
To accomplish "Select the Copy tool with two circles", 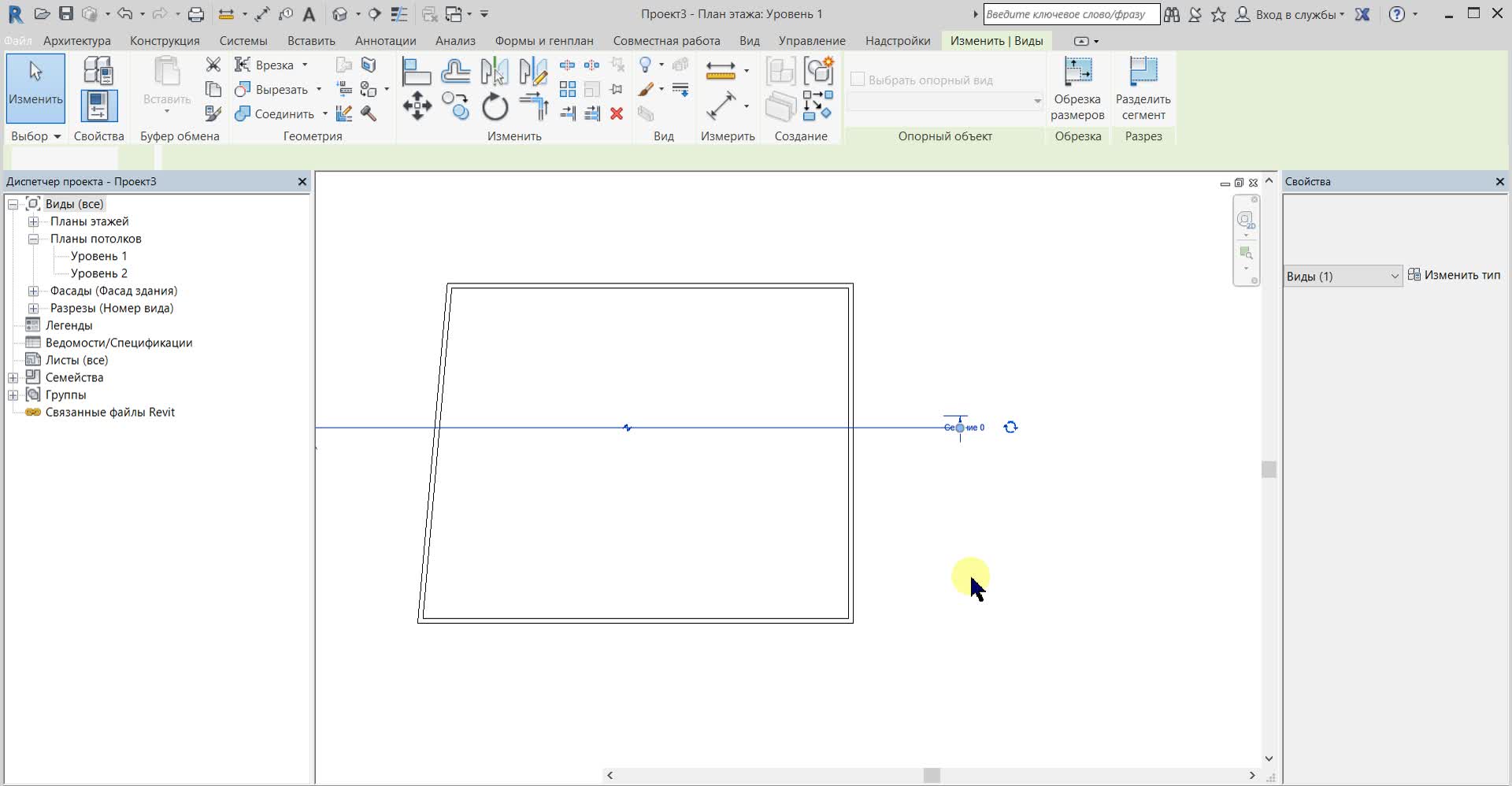I will point(455,106).
